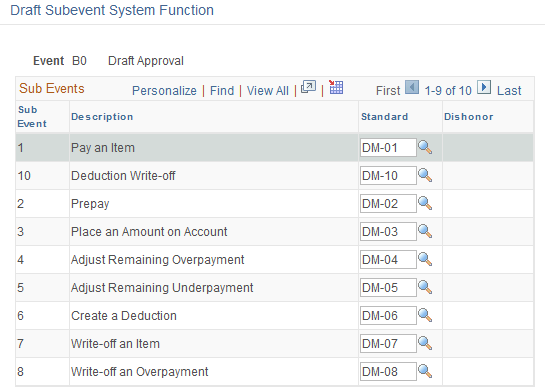
Task: Open lookup for Standard DM-10
Action: pos(425,175)
